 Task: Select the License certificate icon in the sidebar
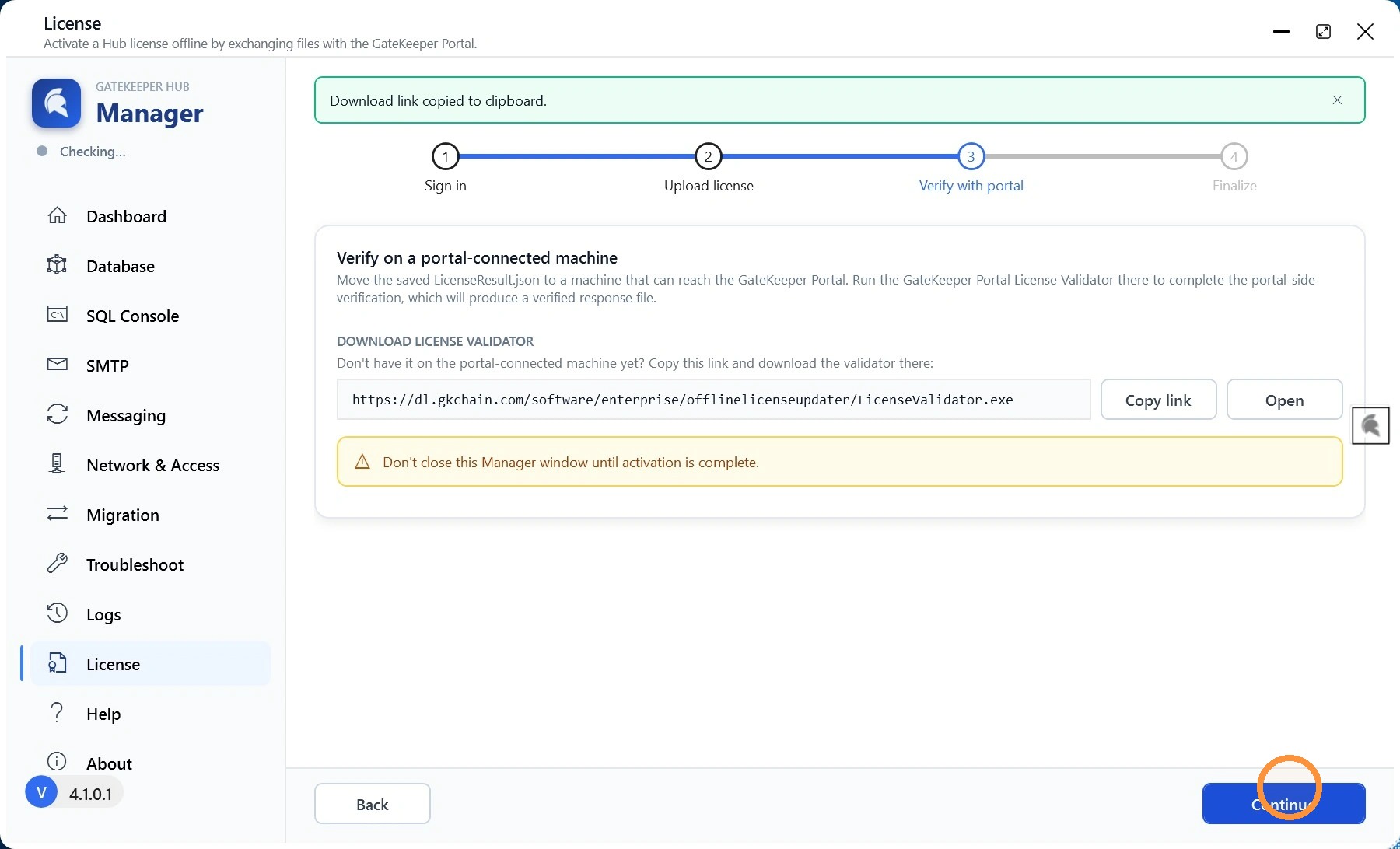click(x=58, y=662)
